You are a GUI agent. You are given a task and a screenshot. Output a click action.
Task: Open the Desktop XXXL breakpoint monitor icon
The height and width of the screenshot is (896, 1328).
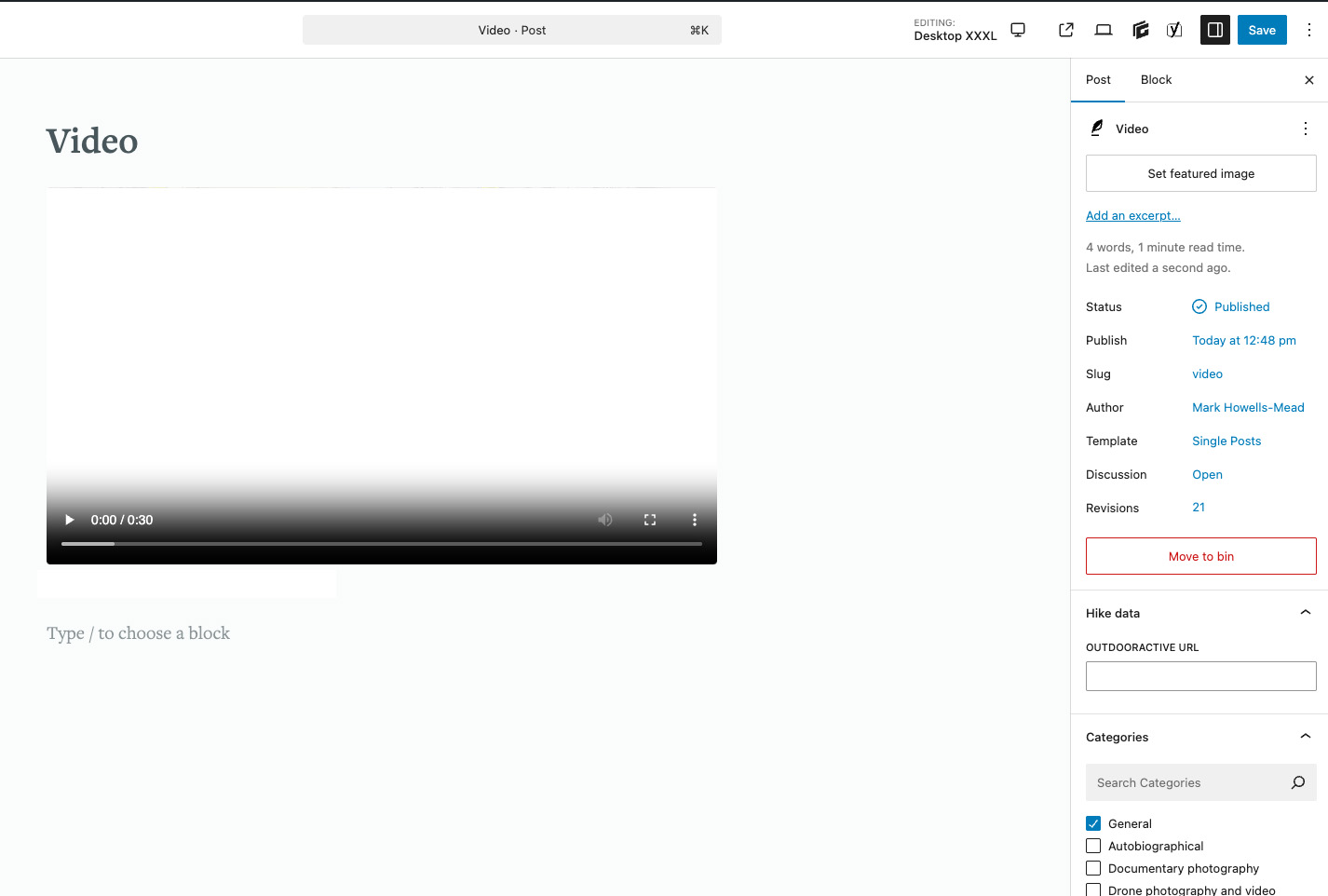1018,30
